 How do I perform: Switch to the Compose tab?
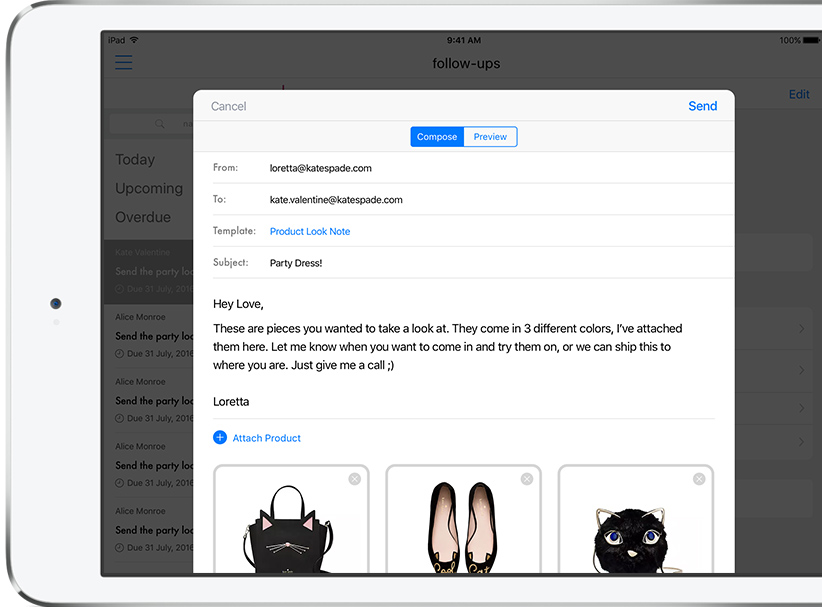[x=437, y=136]
